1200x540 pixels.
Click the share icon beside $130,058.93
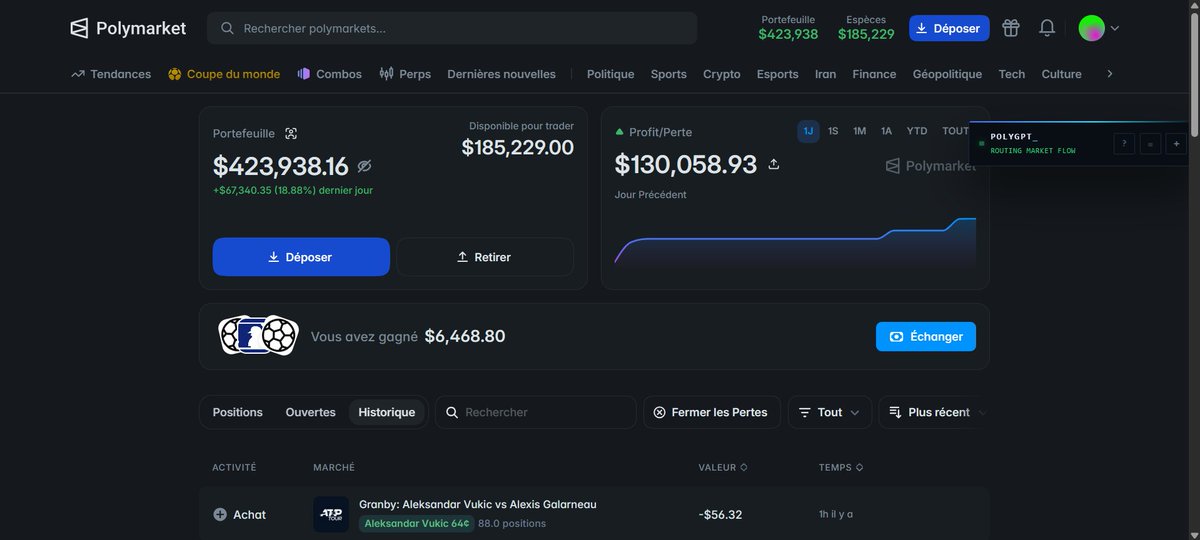tap(773, 164)
